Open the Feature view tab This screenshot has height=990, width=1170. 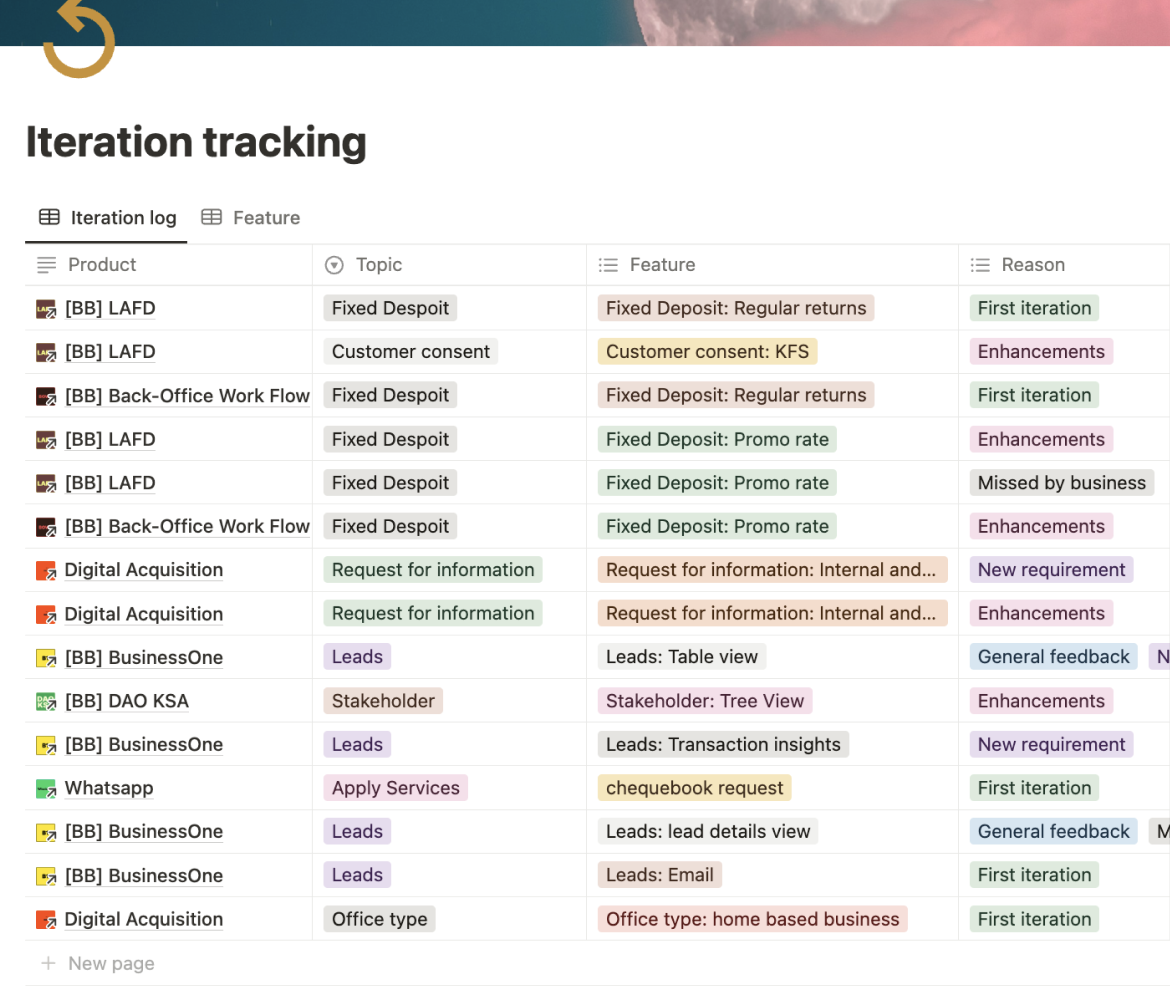[251, 218]
